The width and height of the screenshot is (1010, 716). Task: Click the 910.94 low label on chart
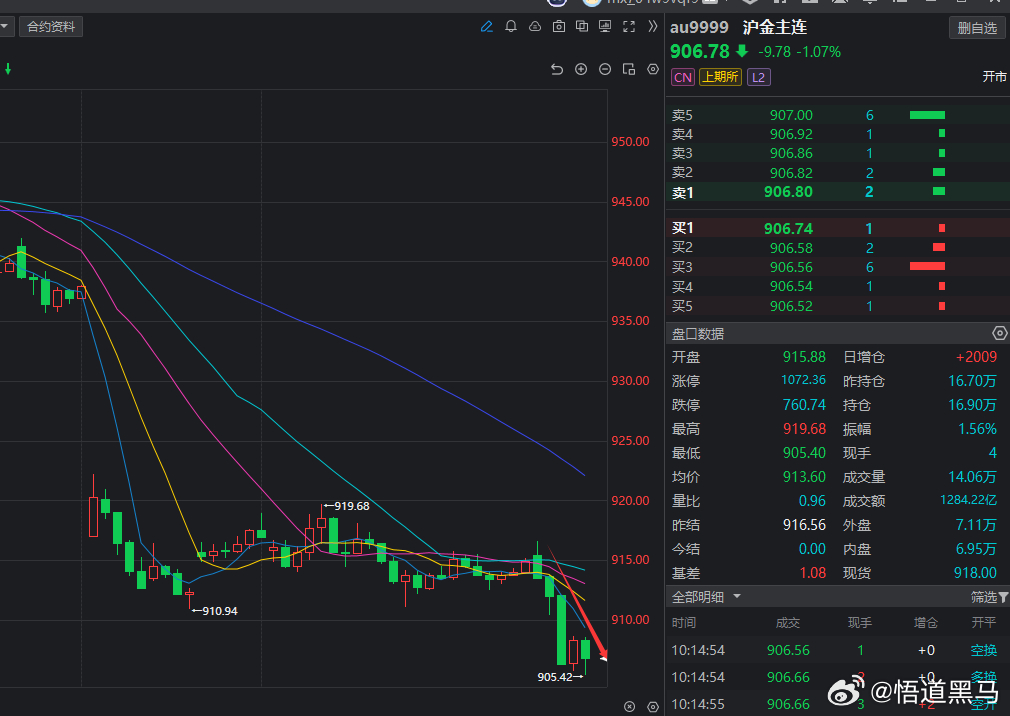tap(220, 611)
